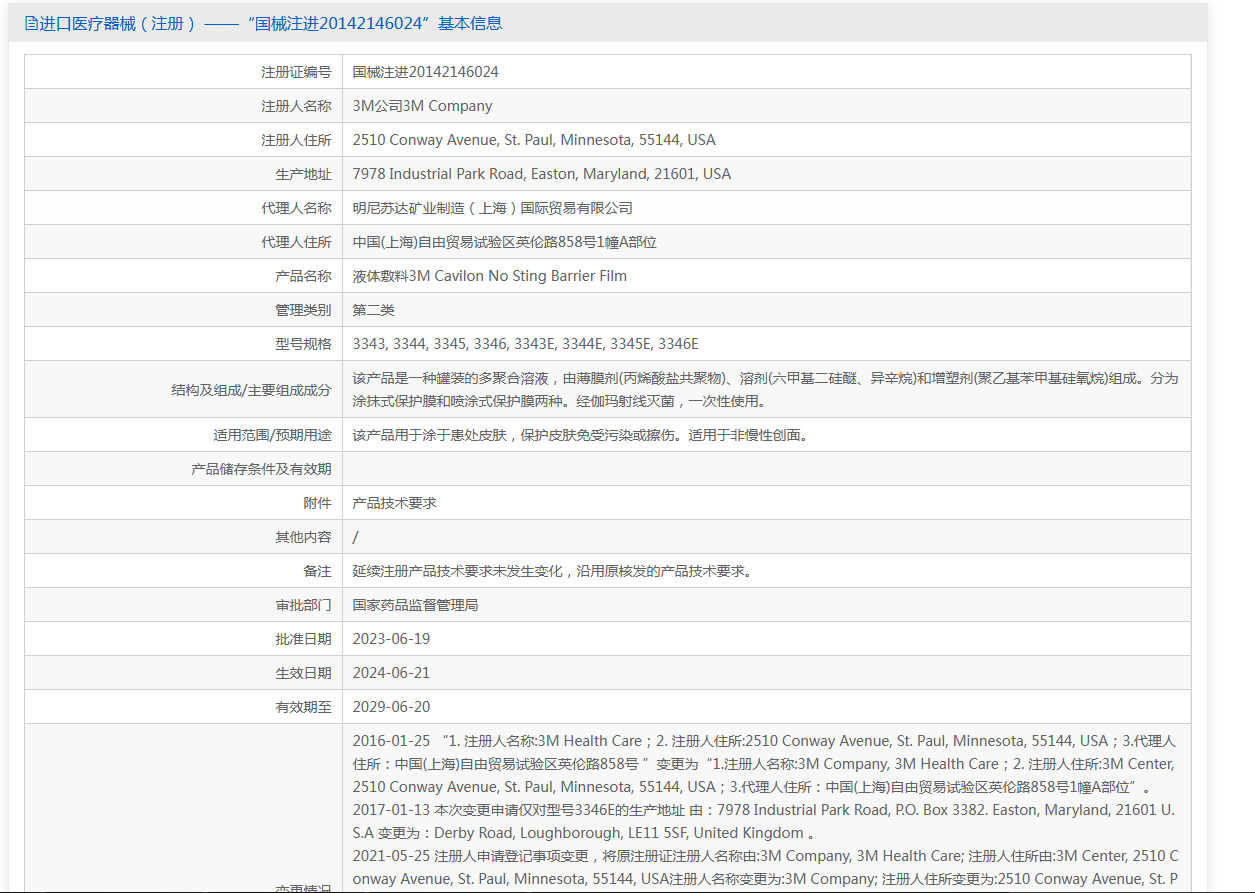The width and height of the screenshot is (1255, 893).
Task: Click the label 审批部门
Action: click(x=303, y=605)
